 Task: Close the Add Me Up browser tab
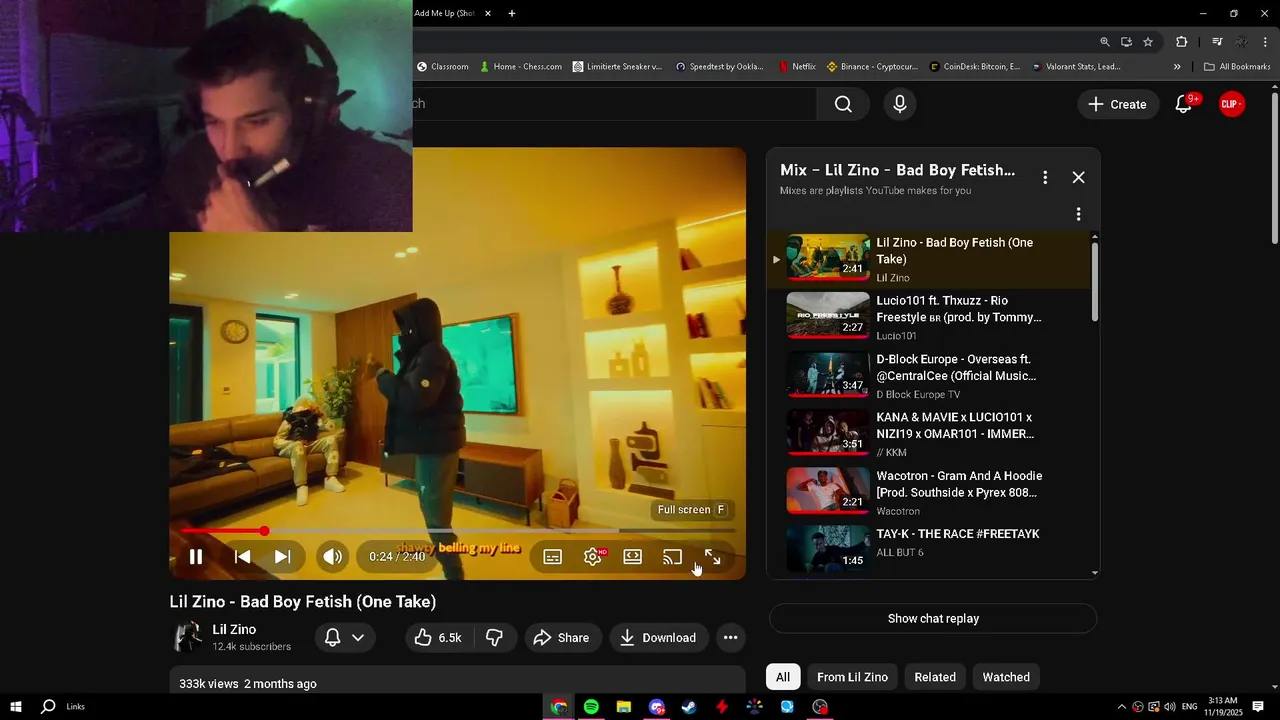point(488,13)
